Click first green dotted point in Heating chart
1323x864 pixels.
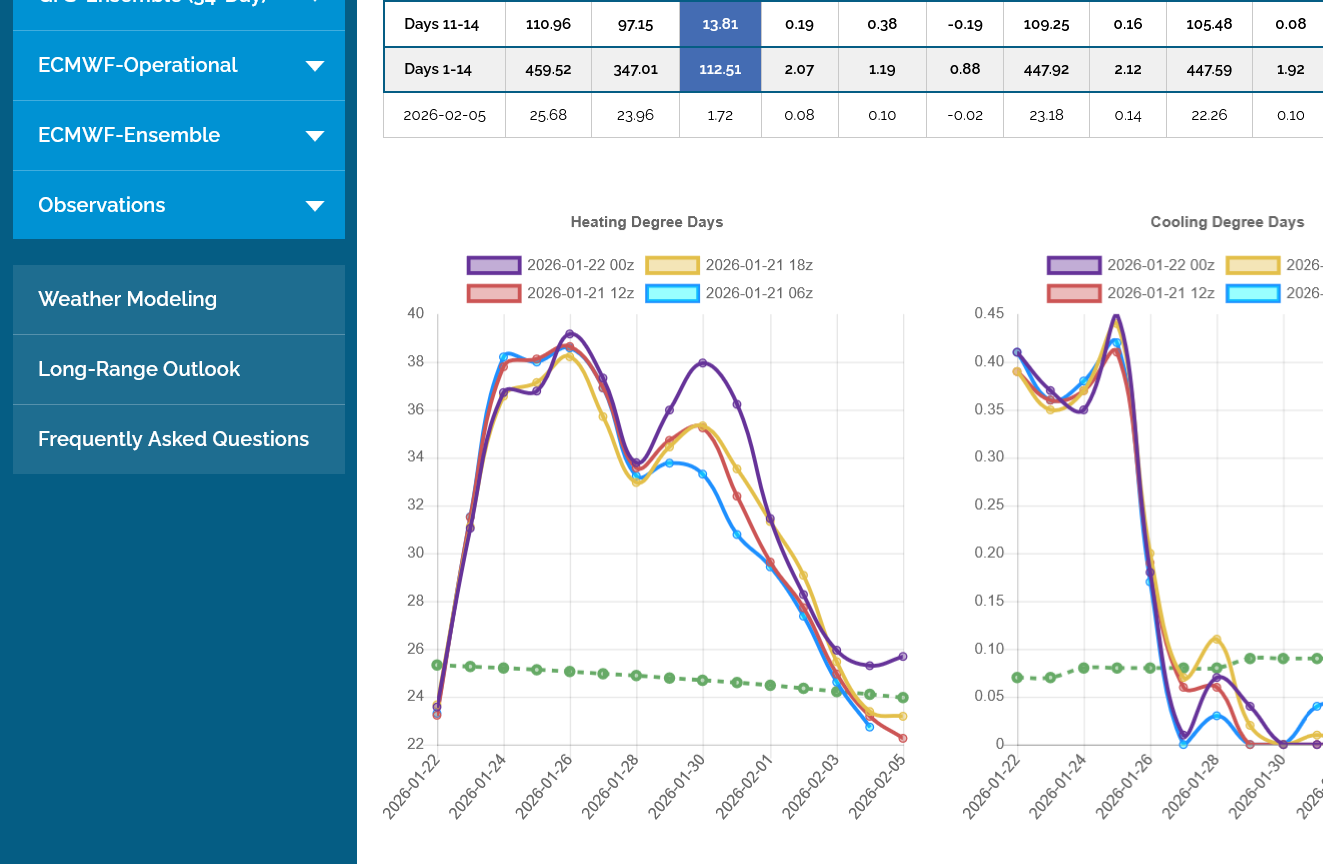(437, 665)
